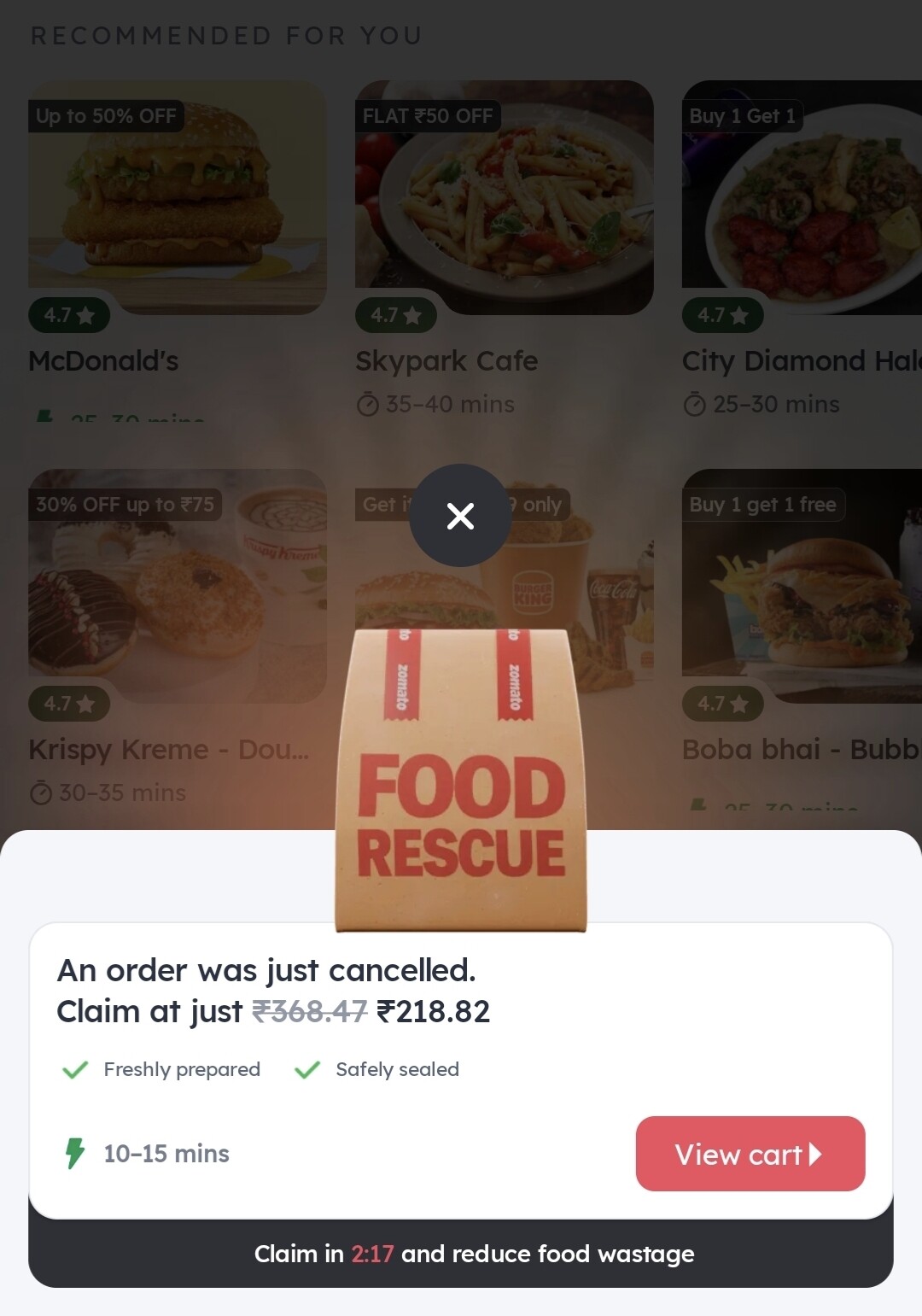Tap the claim countdown timer banner
This screenshot has height=1316, width=922.
pos(461,1254)
